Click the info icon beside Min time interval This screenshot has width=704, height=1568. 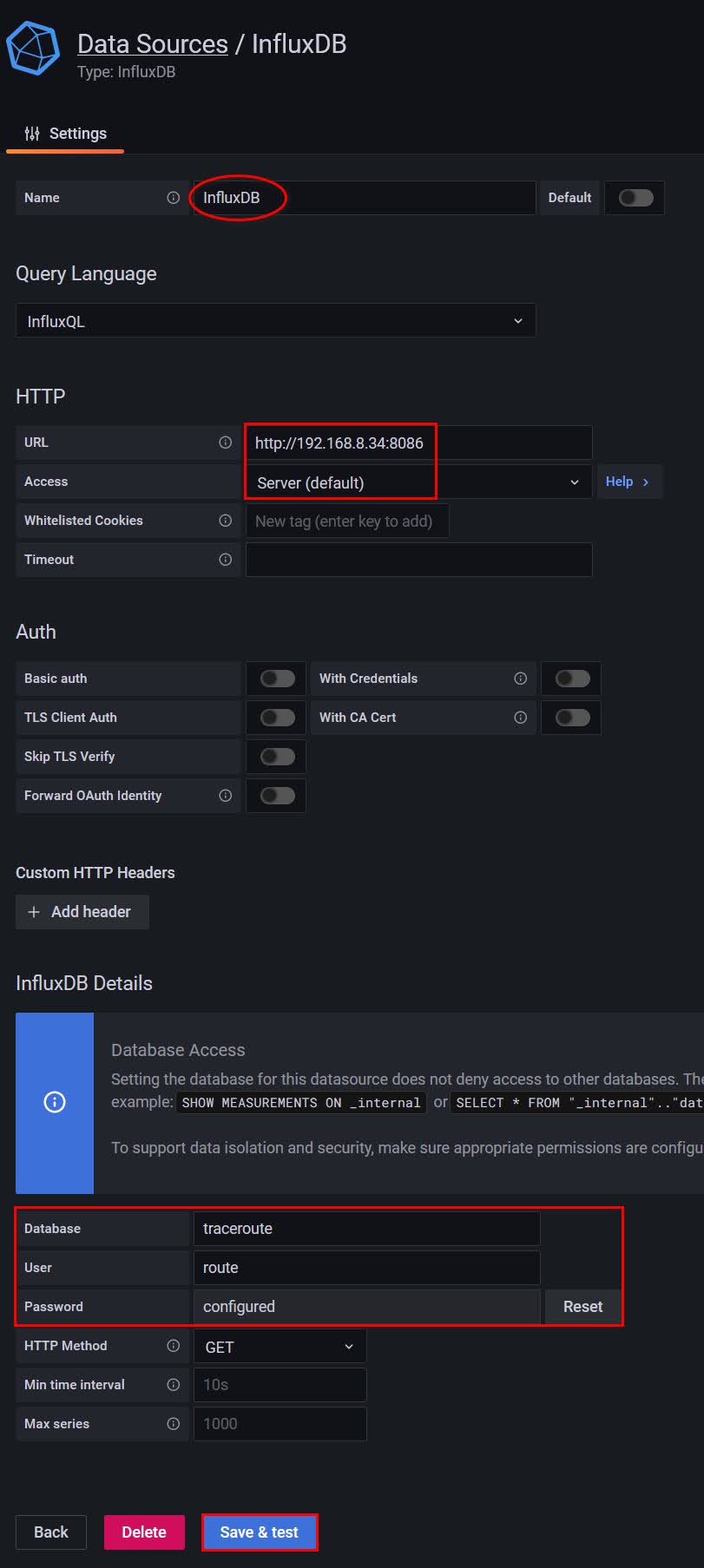tap(174, 1385)
